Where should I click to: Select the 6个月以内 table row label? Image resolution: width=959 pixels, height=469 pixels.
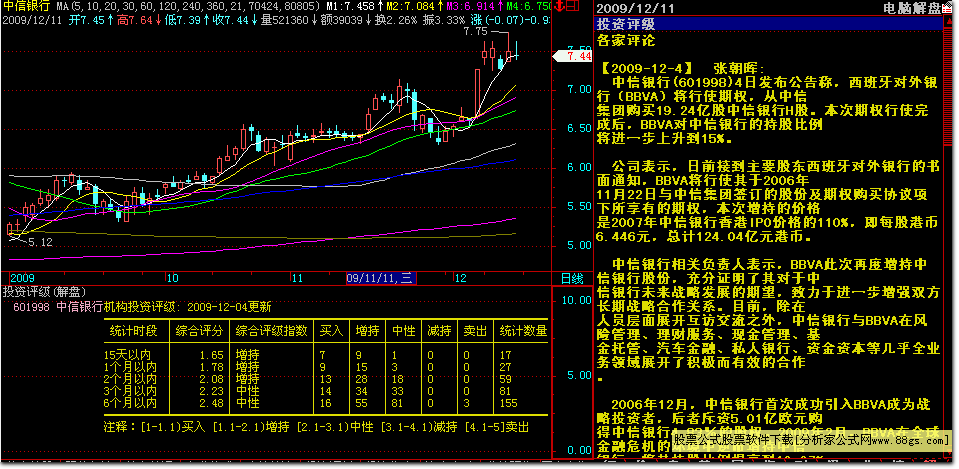point(130,404)
